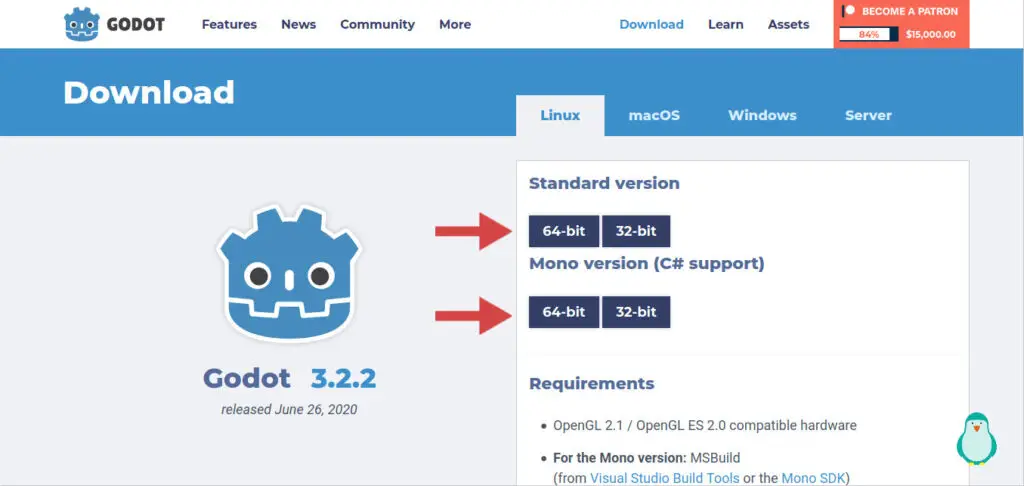Screen dimensions: 1024x486
Task: Click the OpenGL 2.1 requirement line
Action: point(705,425)
